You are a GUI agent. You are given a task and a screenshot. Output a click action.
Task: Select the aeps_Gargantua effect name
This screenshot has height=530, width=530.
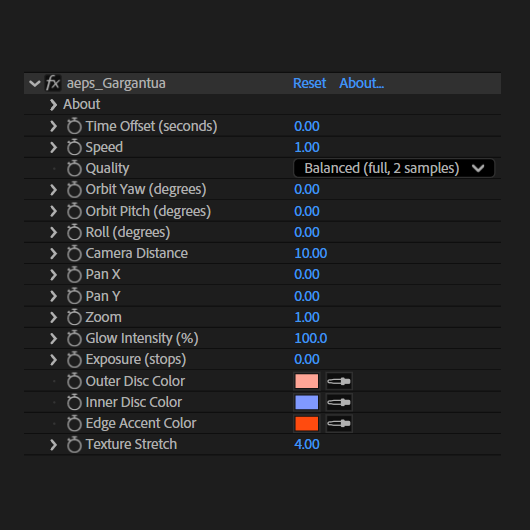coord(116,83)
